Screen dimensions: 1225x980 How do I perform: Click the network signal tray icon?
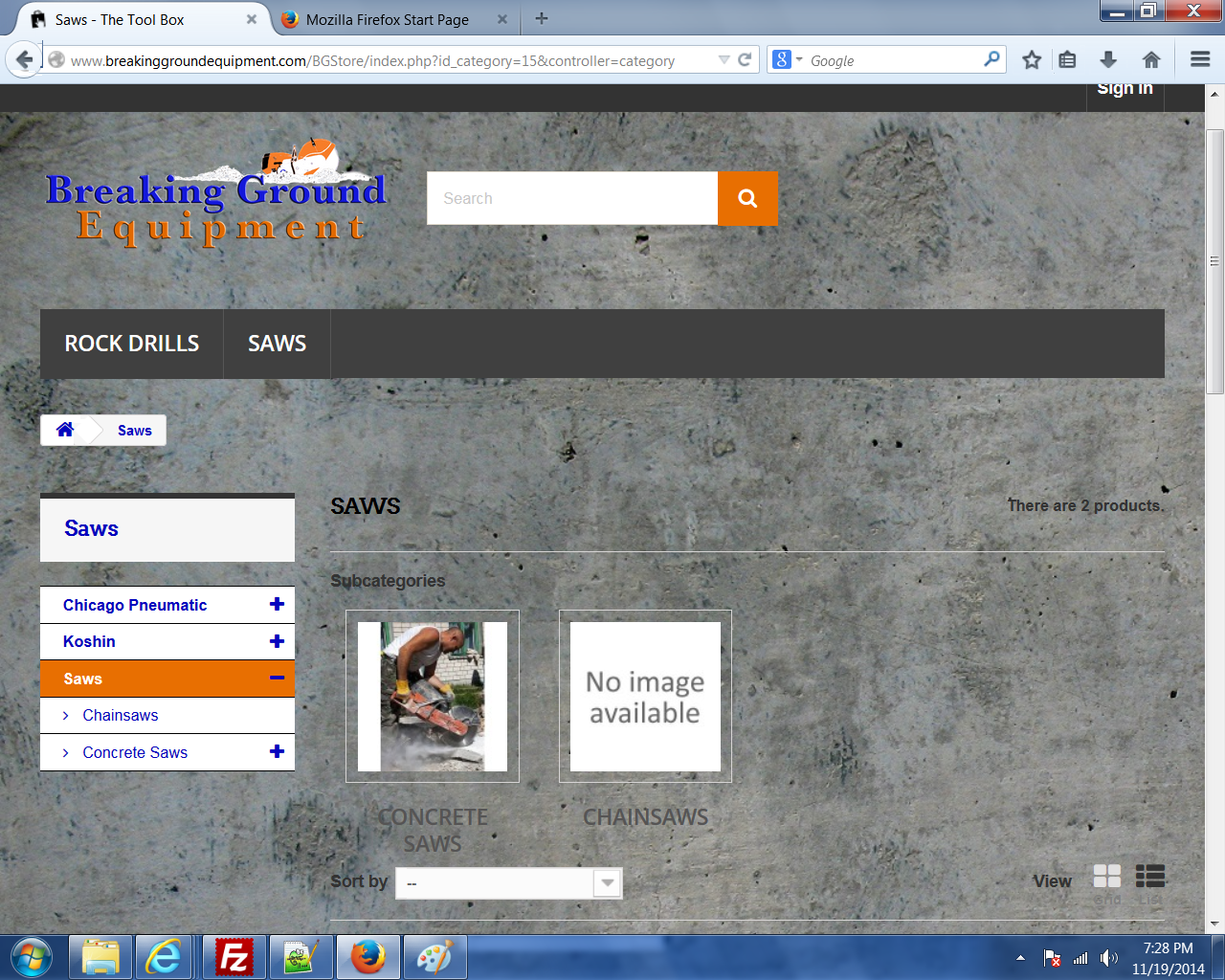tap(1080, 958)
